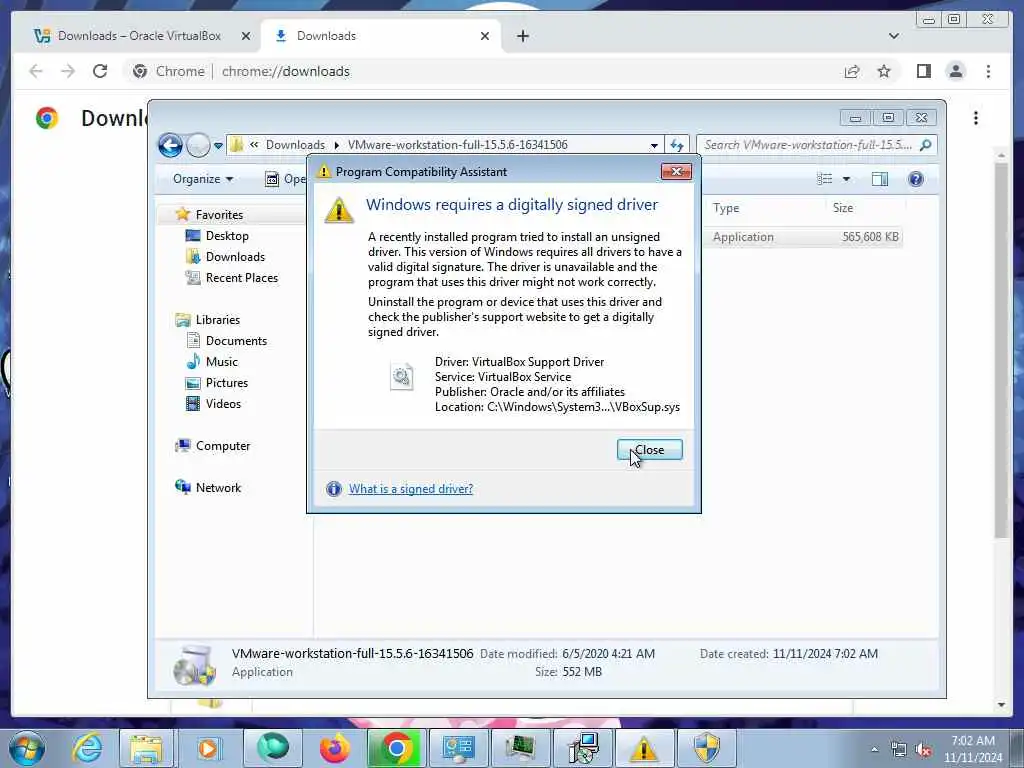
Task: Select Libraries in navigation pane
Action: [217, 319]
